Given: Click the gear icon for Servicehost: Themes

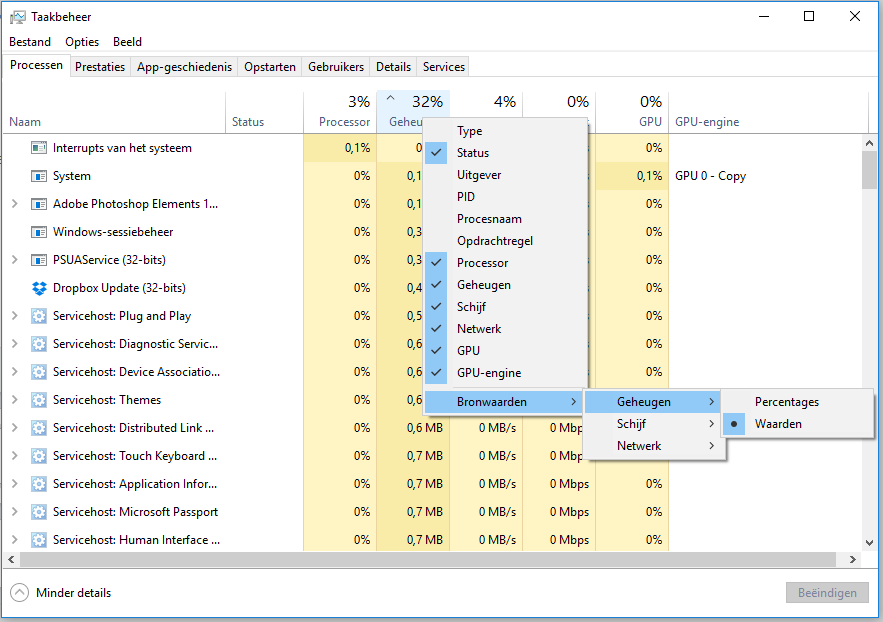Looking at the screenshot, I should tap(39, 400).
